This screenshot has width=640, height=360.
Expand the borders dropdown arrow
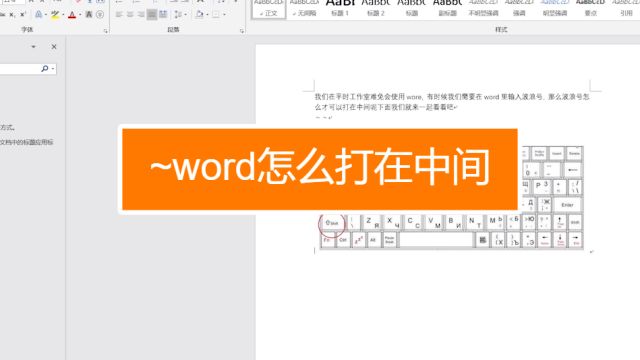pos(224,15)
